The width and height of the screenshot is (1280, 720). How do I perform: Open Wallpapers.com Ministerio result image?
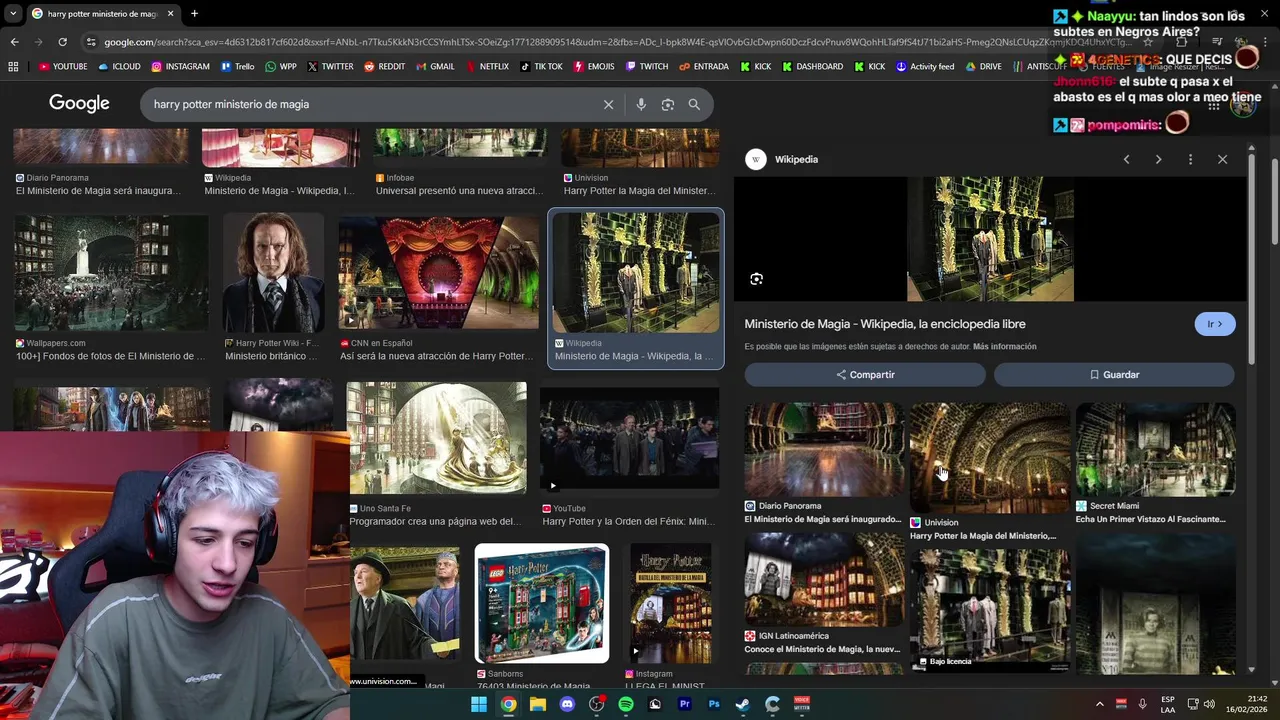click(111, 274)
